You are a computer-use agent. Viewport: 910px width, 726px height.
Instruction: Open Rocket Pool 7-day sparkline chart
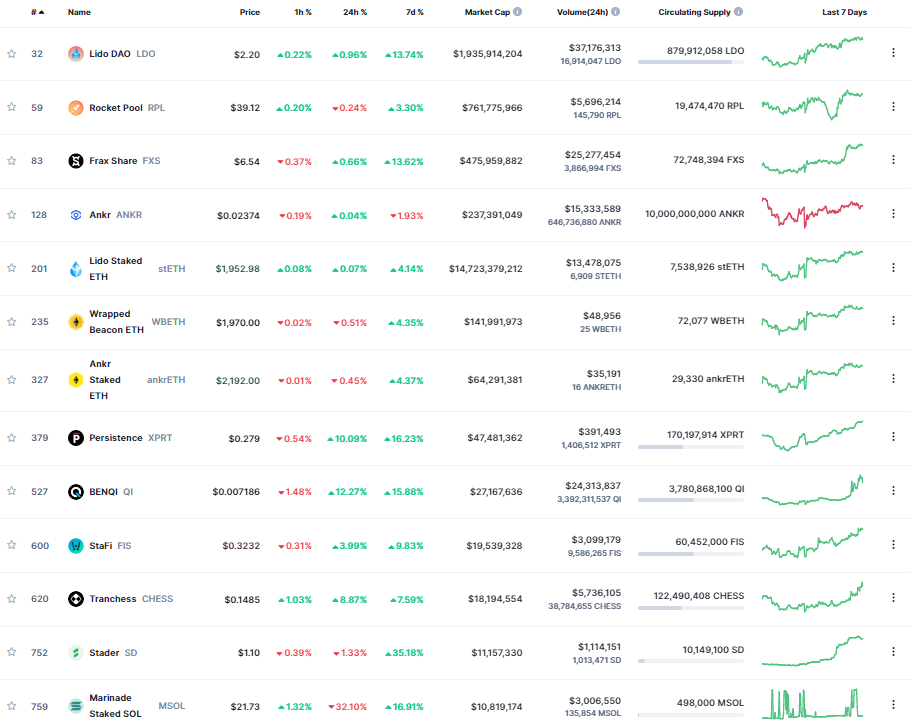tap(812, 105)
